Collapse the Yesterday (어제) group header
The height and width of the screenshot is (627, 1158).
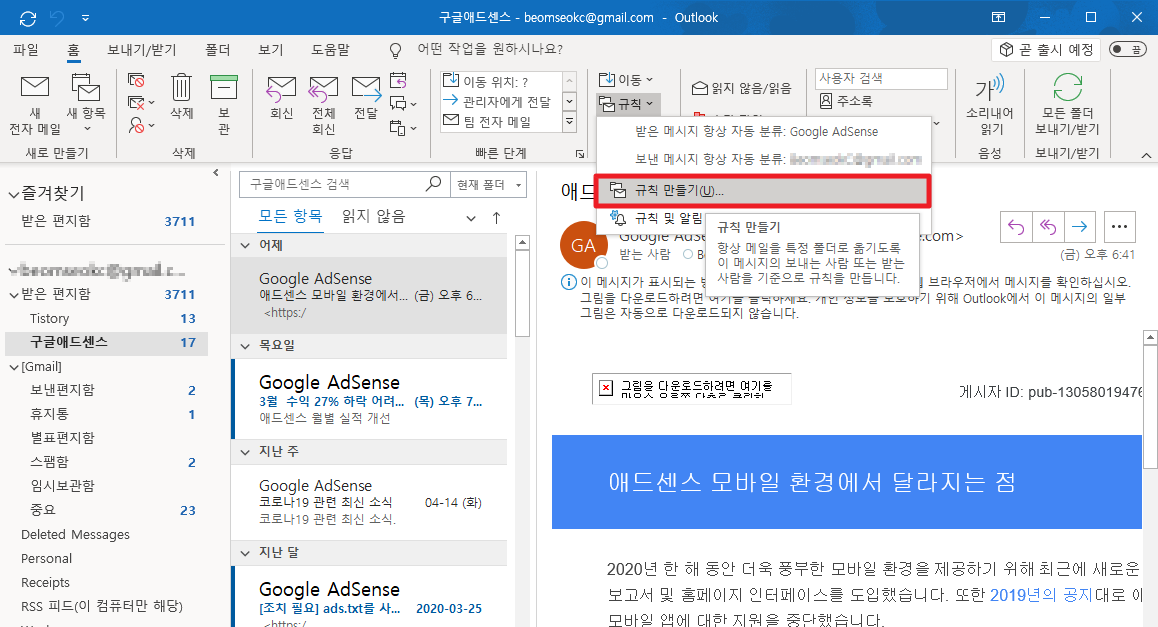(x=245, y=245)
